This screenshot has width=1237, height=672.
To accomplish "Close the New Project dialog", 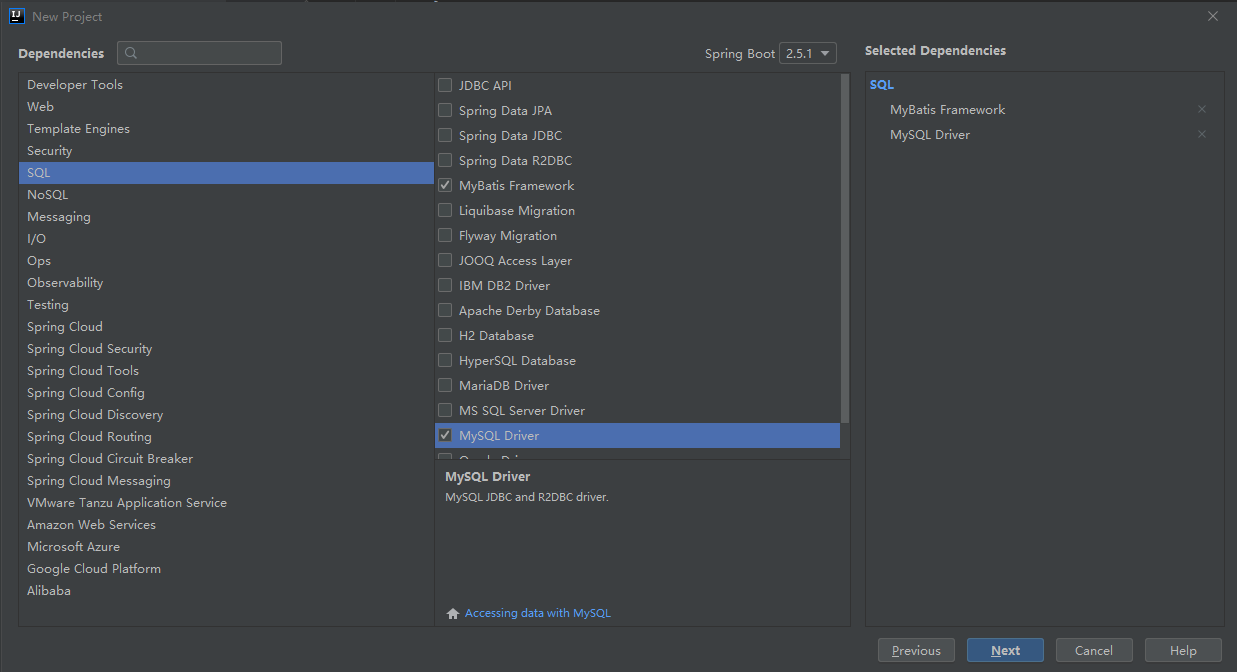I will pyautogui.click(x=1213, y=16).
